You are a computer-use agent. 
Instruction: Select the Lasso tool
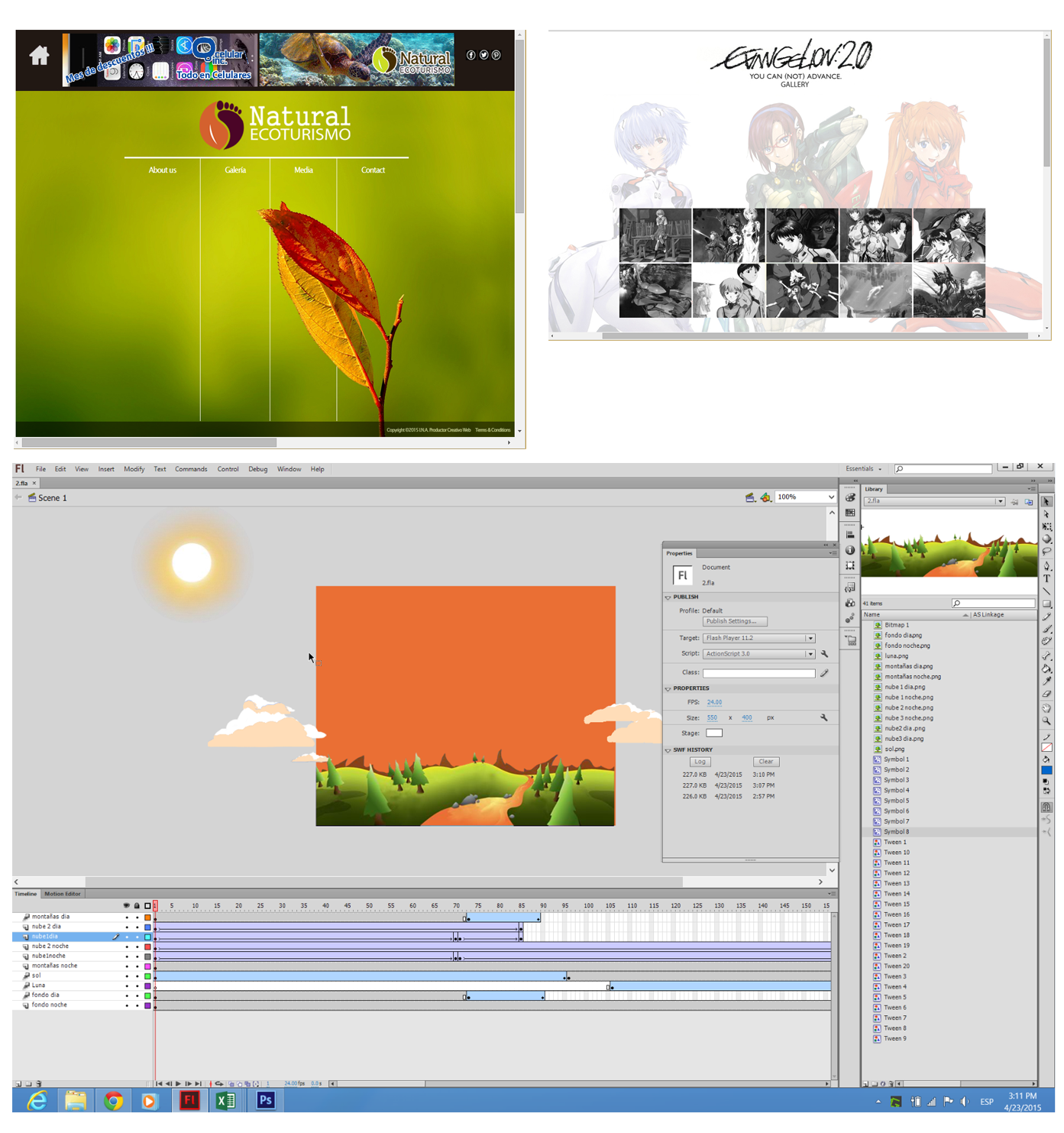click(1046, 552)
